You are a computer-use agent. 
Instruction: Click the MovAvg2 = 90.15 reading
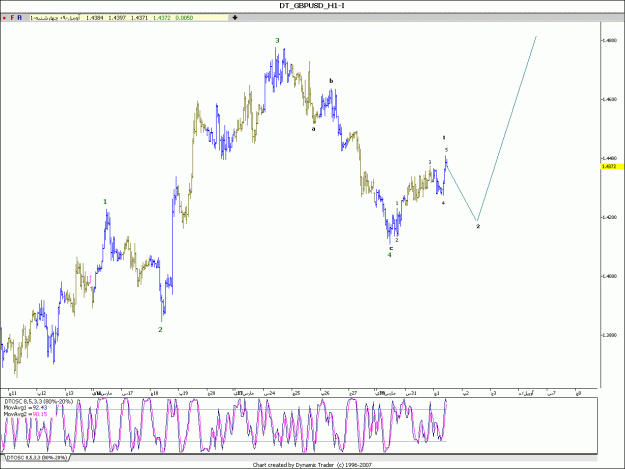(25, 414)
